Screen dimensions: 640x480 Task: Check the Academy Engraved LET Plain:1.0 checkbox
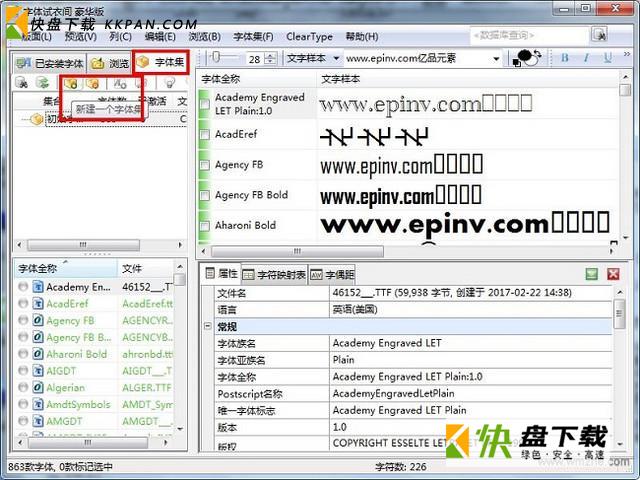[x=205, y=104]
